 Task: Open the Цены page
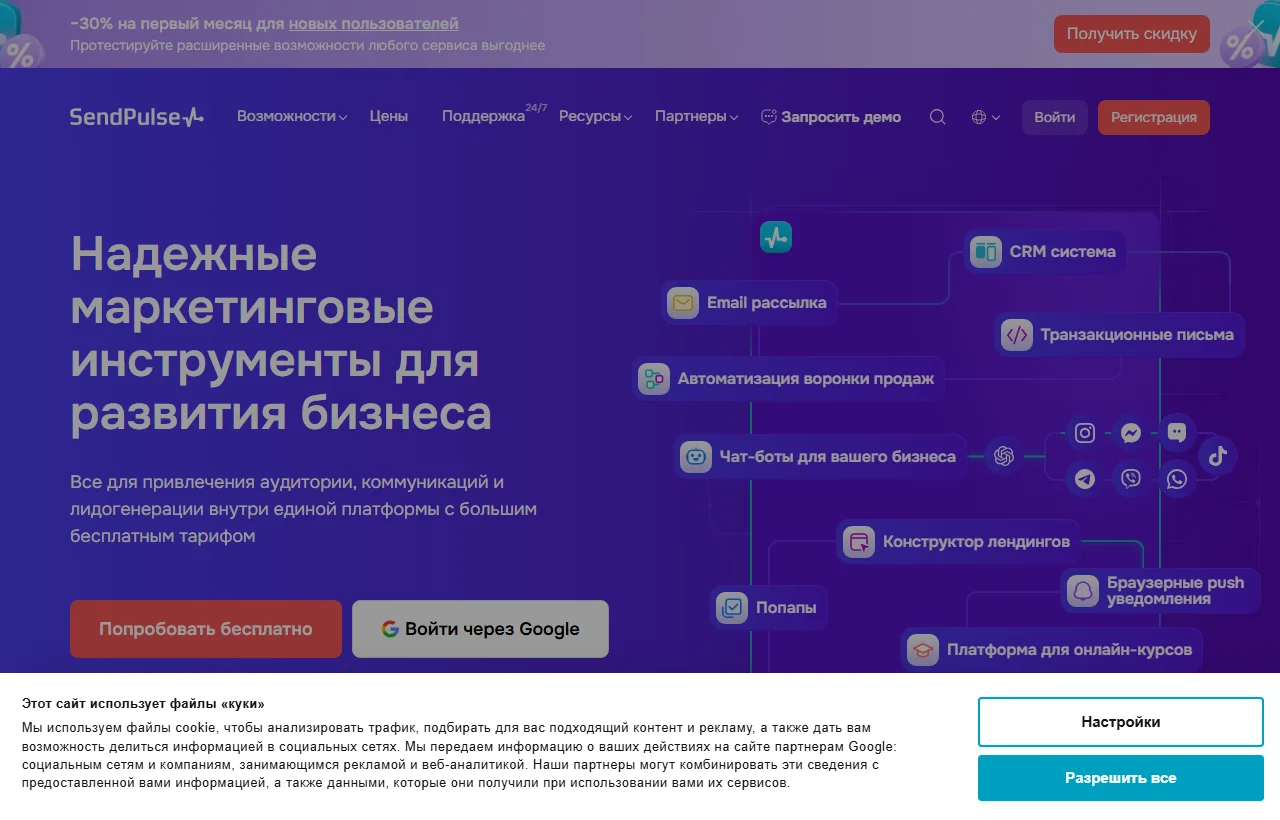(389, 116)
